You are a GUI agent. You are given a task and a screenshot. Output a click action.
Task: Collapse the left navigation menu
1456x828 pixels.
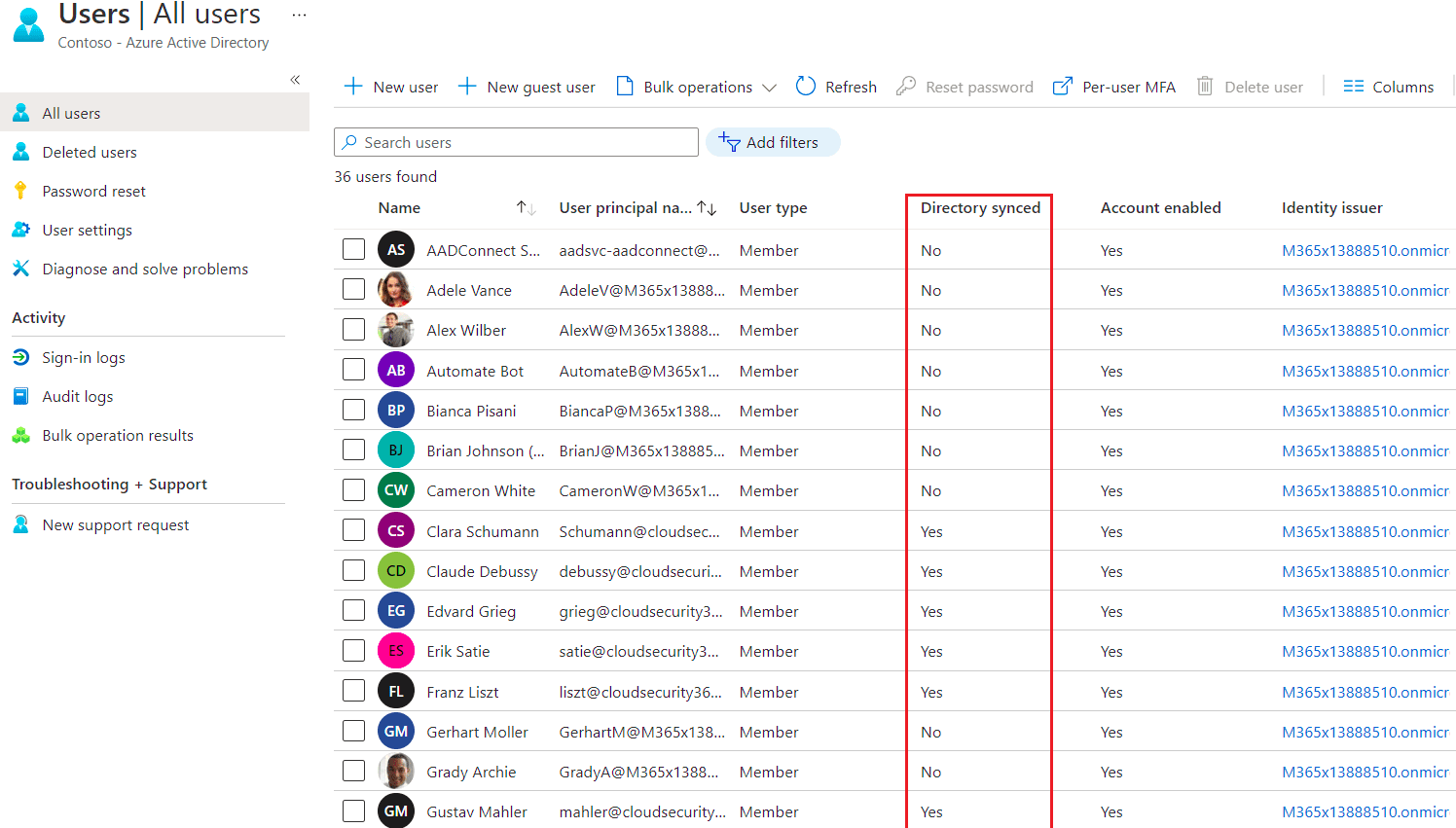[x=295, y=80]
